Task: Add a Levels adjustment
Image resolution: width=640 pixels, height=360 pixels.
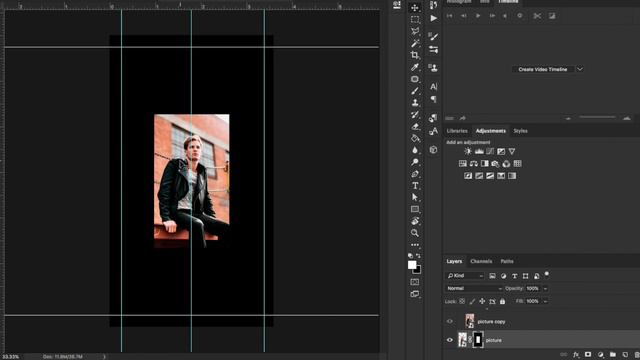Action: pos(479,151)
